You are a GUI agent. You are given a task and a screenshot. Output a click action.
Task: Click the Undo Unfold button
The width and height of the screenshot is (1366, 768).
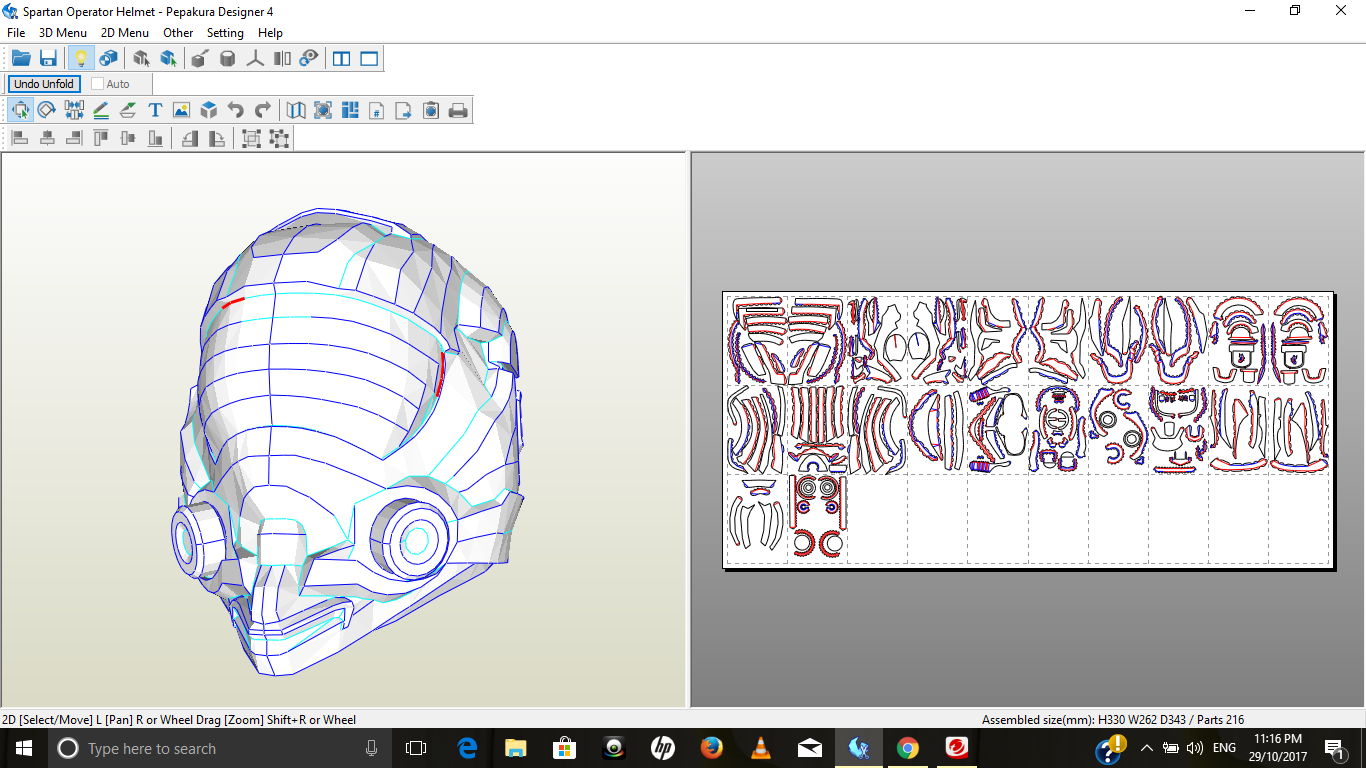point(44,84)
